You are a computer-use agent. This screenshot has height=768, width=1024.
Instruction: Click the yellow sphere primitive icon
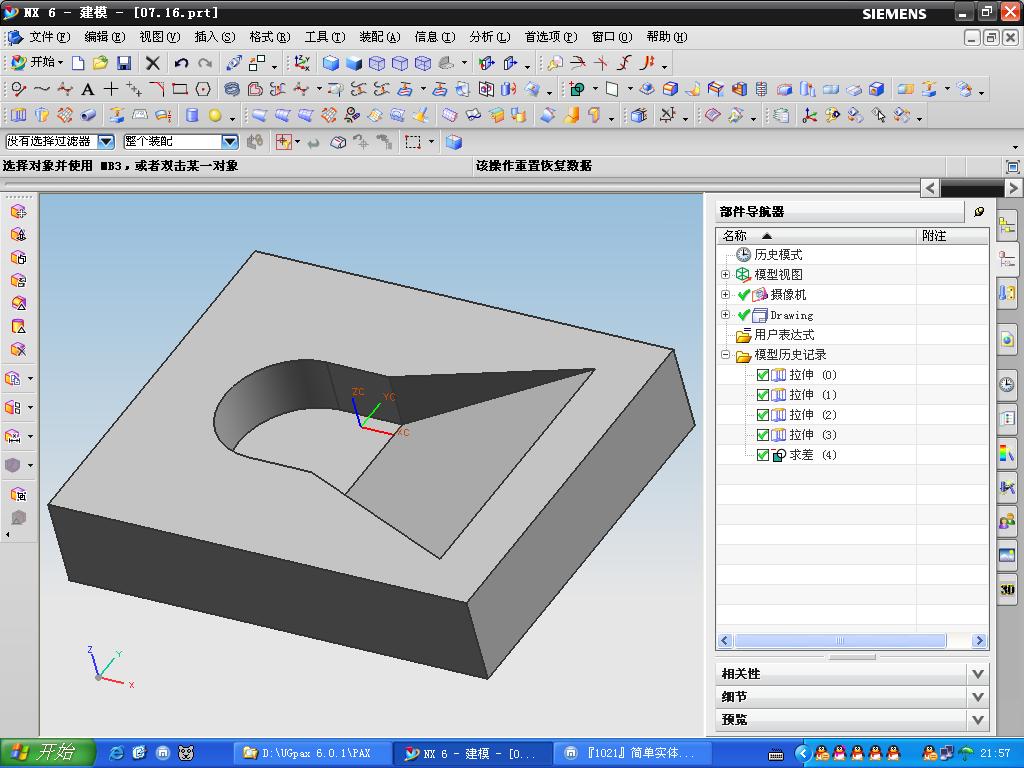pos(215,116)
